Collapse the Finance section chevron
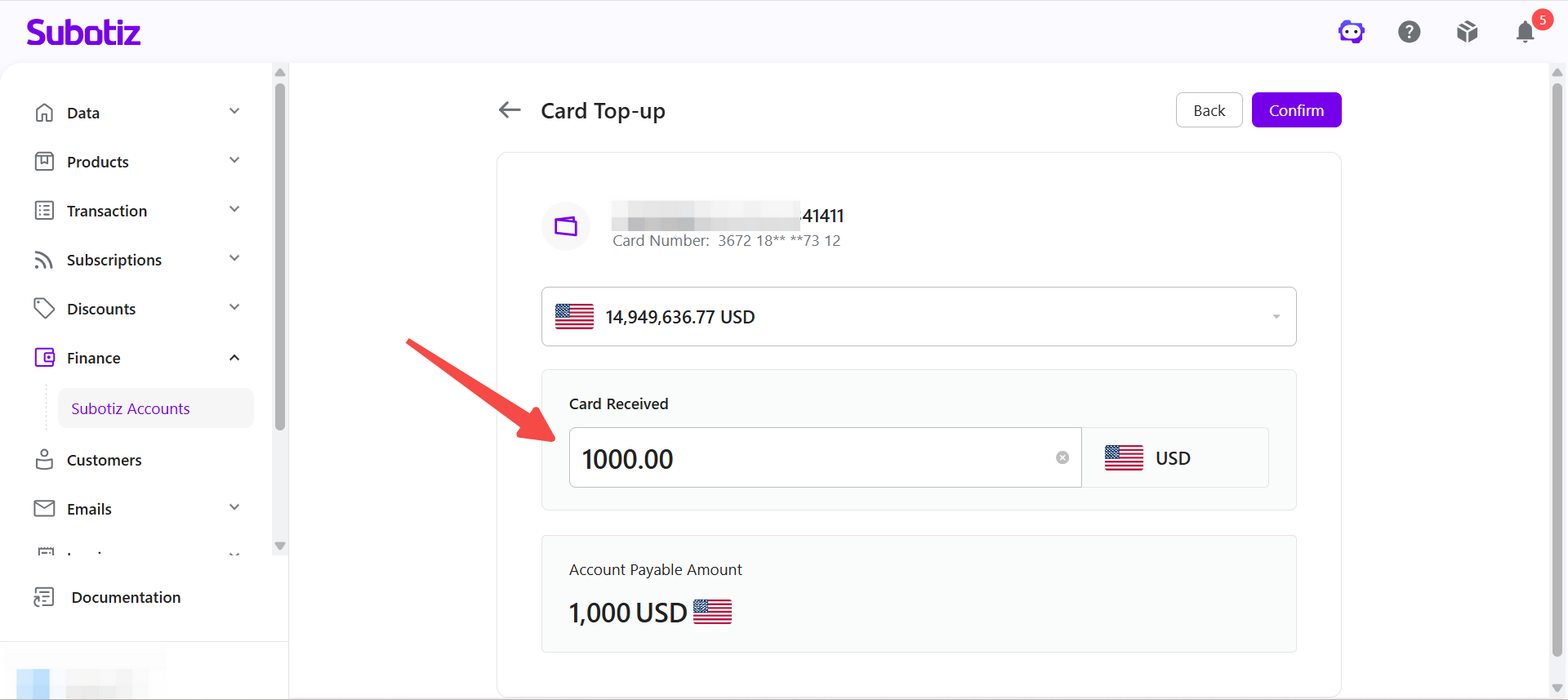This screenshot has height=700, width=1568. coord(234,358)
